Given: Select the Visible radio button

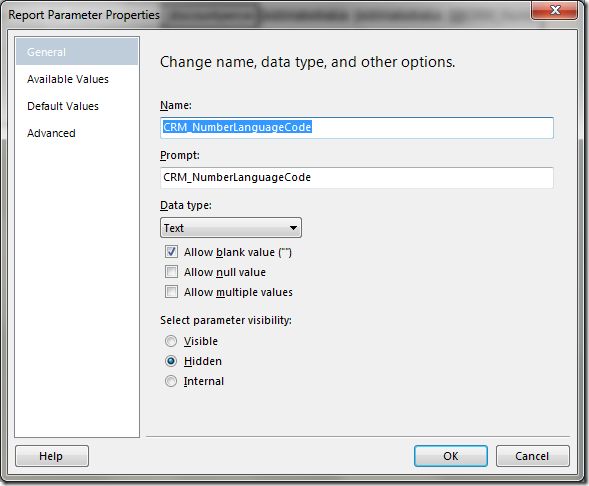Looking at the screenshot, I should (x=171, y=341).
